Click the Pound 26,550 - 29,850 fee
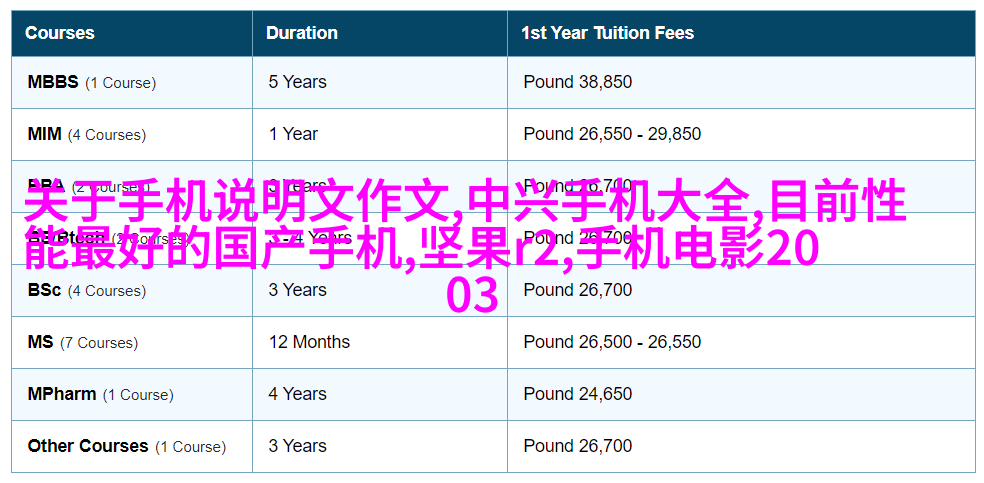The height and width of the screenshot is (483, 984). click(612, 134)
